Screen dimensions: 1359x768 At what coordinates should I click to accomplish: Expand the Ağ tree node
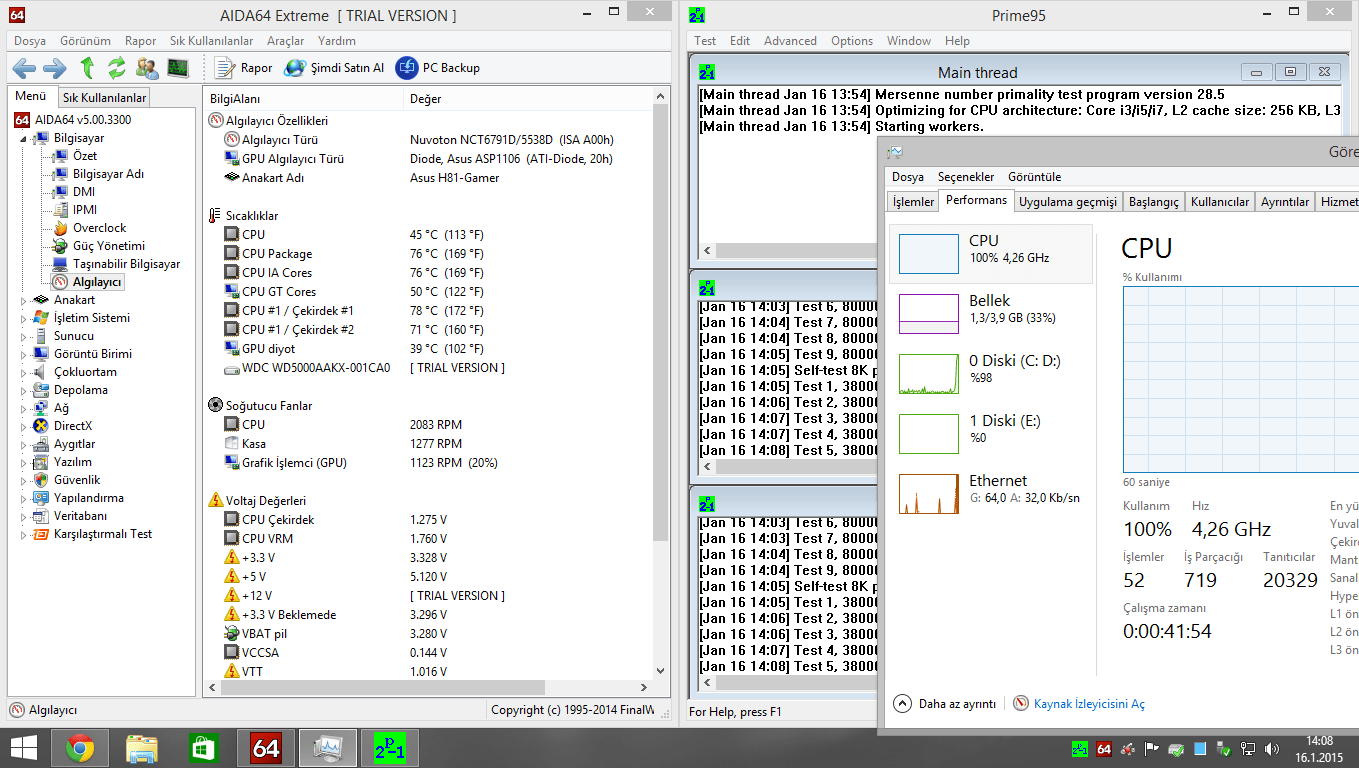[25, 408]
